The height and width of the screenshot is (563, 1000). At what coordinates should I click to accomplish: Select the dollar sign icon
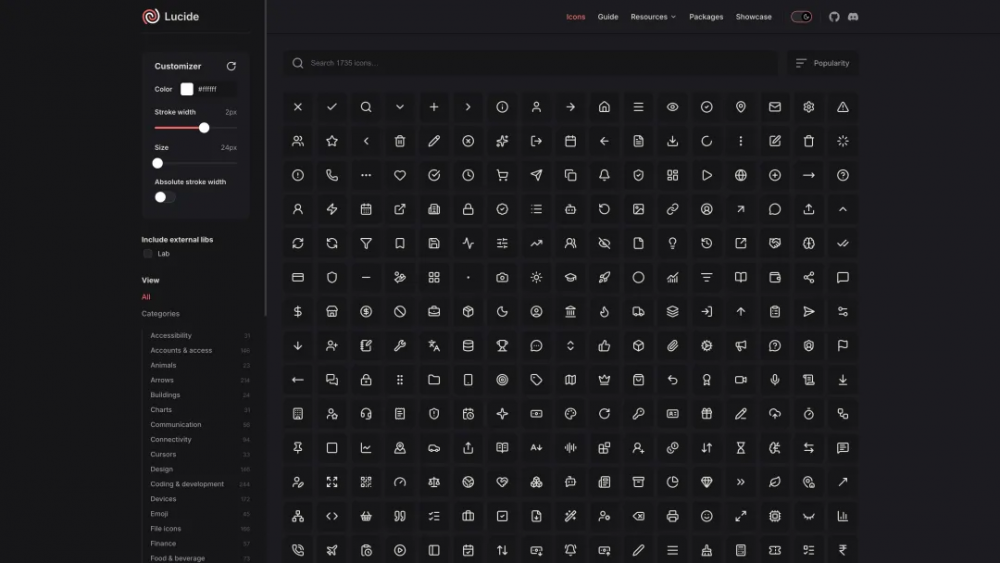pos(298,312)
